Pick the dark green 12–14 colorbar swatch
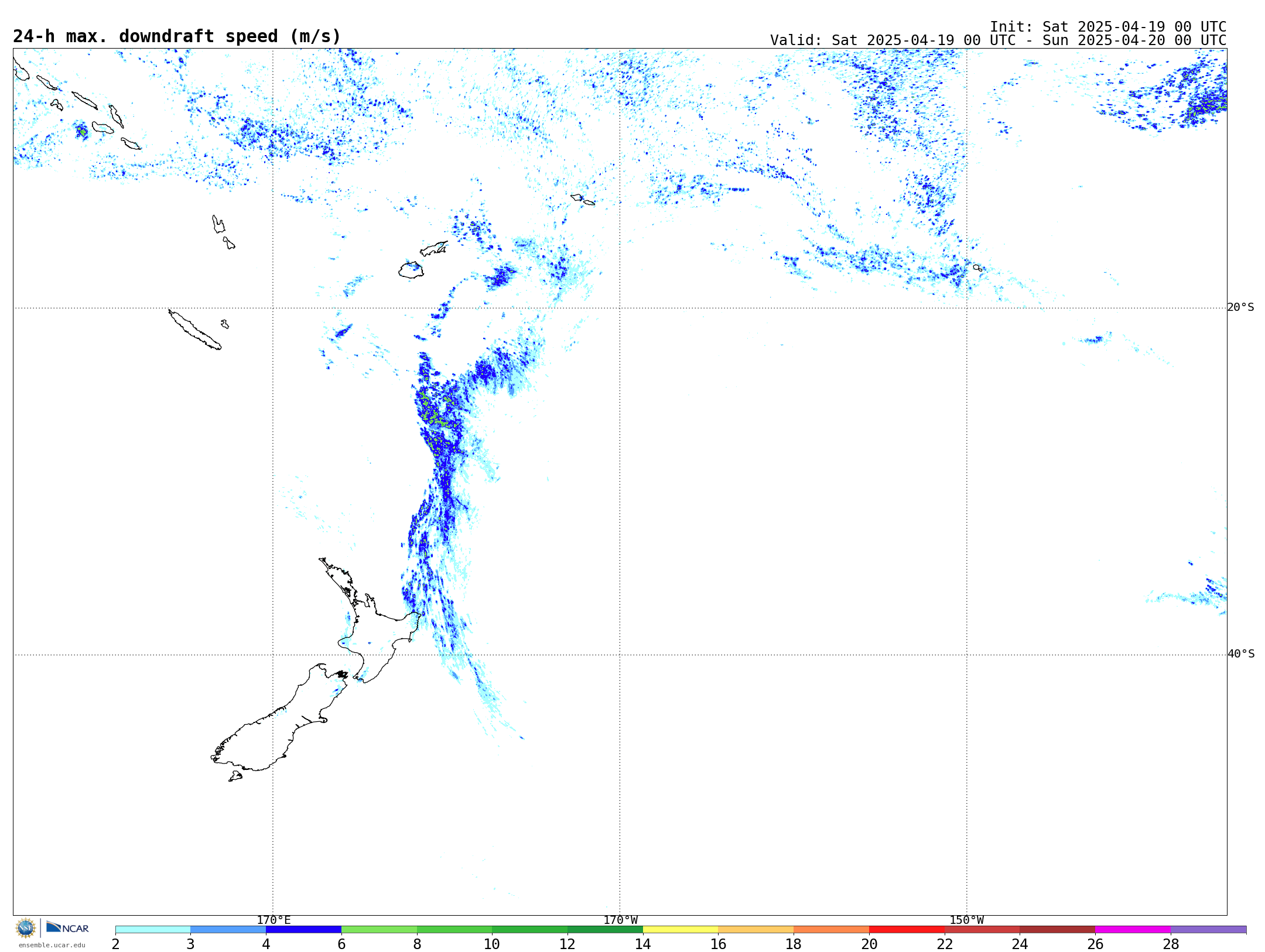The image size is (1265, 952). point(605,930)
